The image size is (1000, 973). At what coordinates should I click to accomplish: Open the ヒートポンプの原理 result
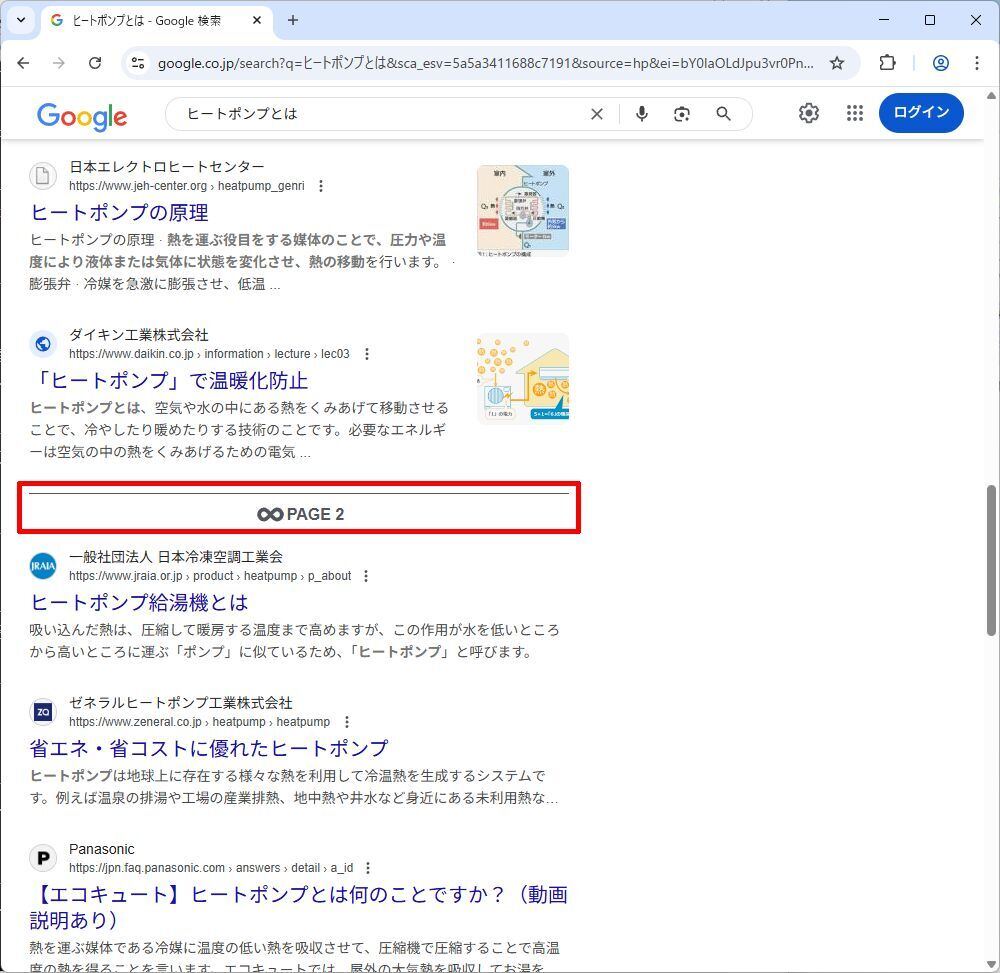(119, 212)
